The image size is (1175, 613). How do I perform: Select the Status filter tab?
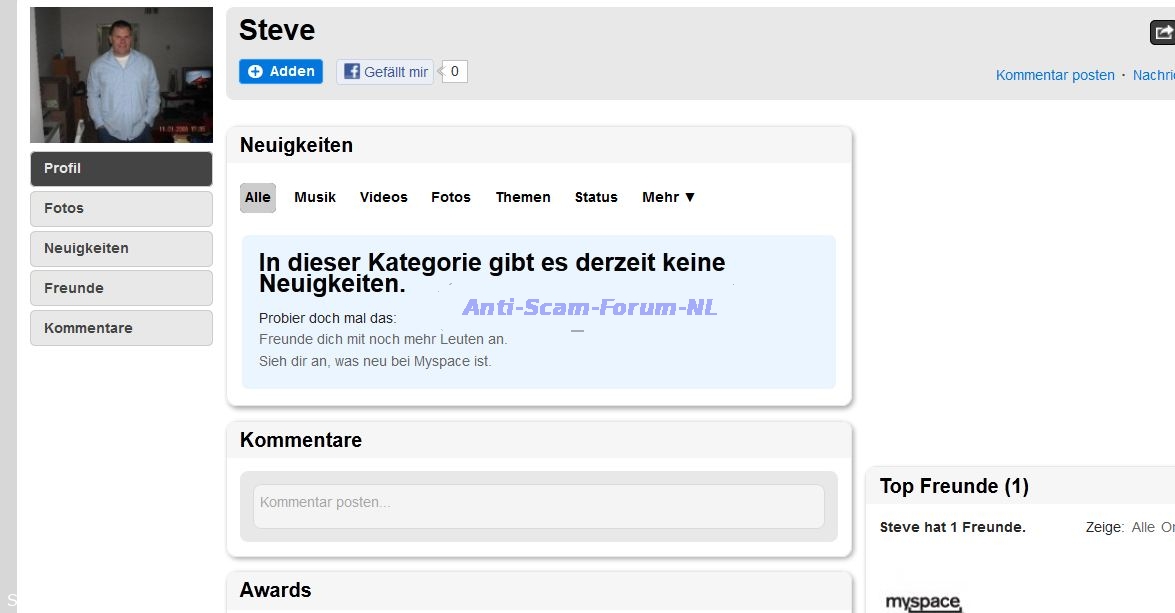[x=596, y=197]
